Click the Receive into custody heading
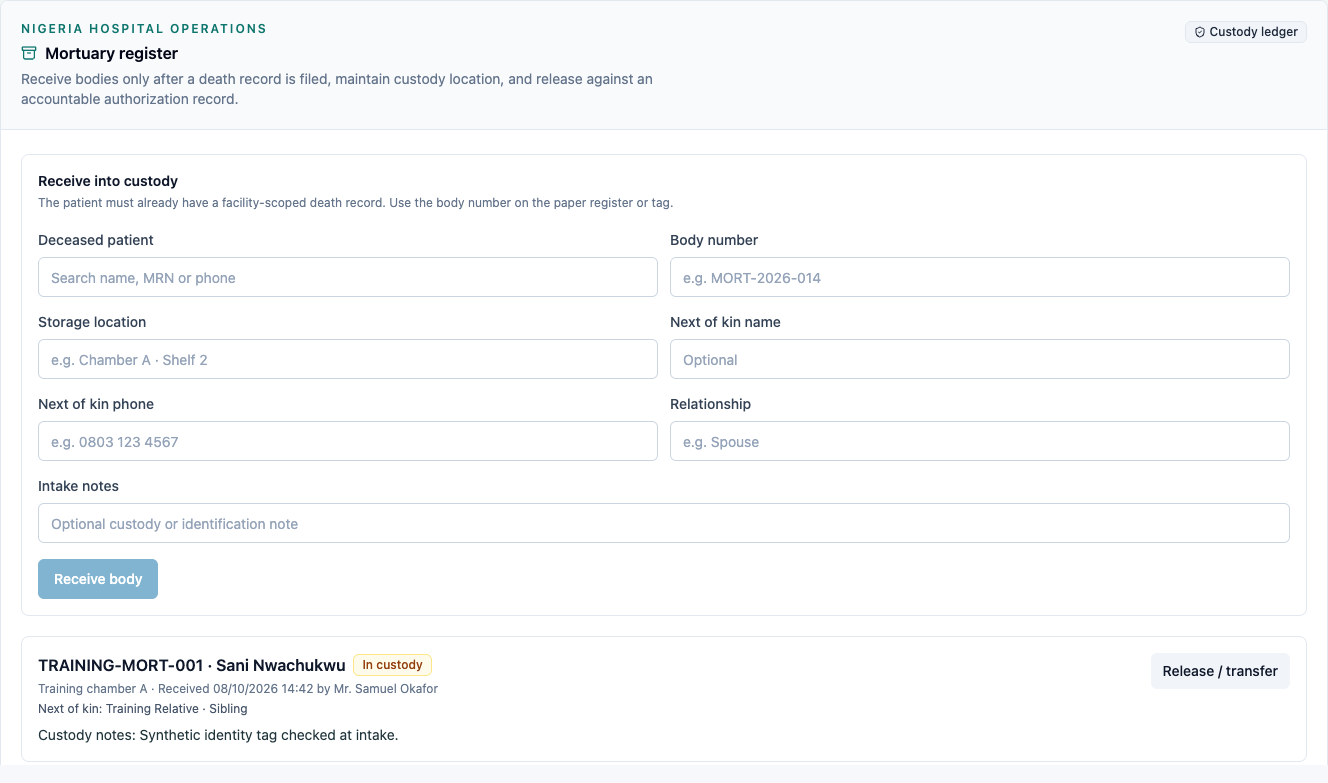This screenshot has width=1328, height=783. 108,181
